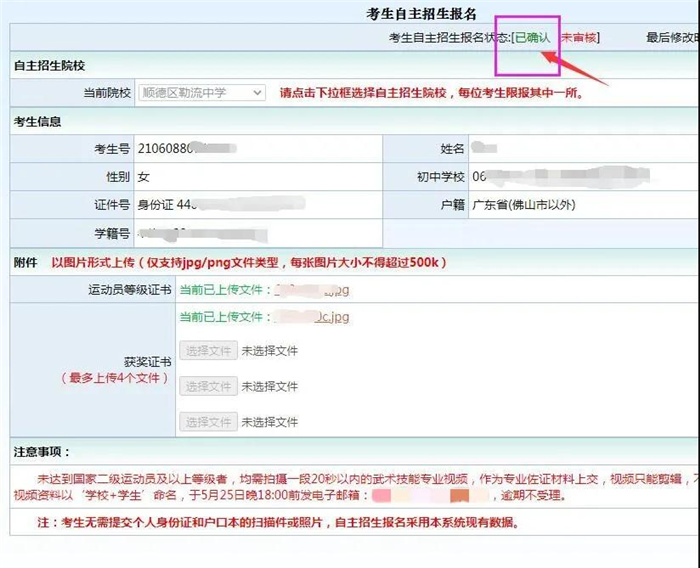This screenshot has width=700, height=568.
Task: Click the 姓名 label
Action: 452,148
